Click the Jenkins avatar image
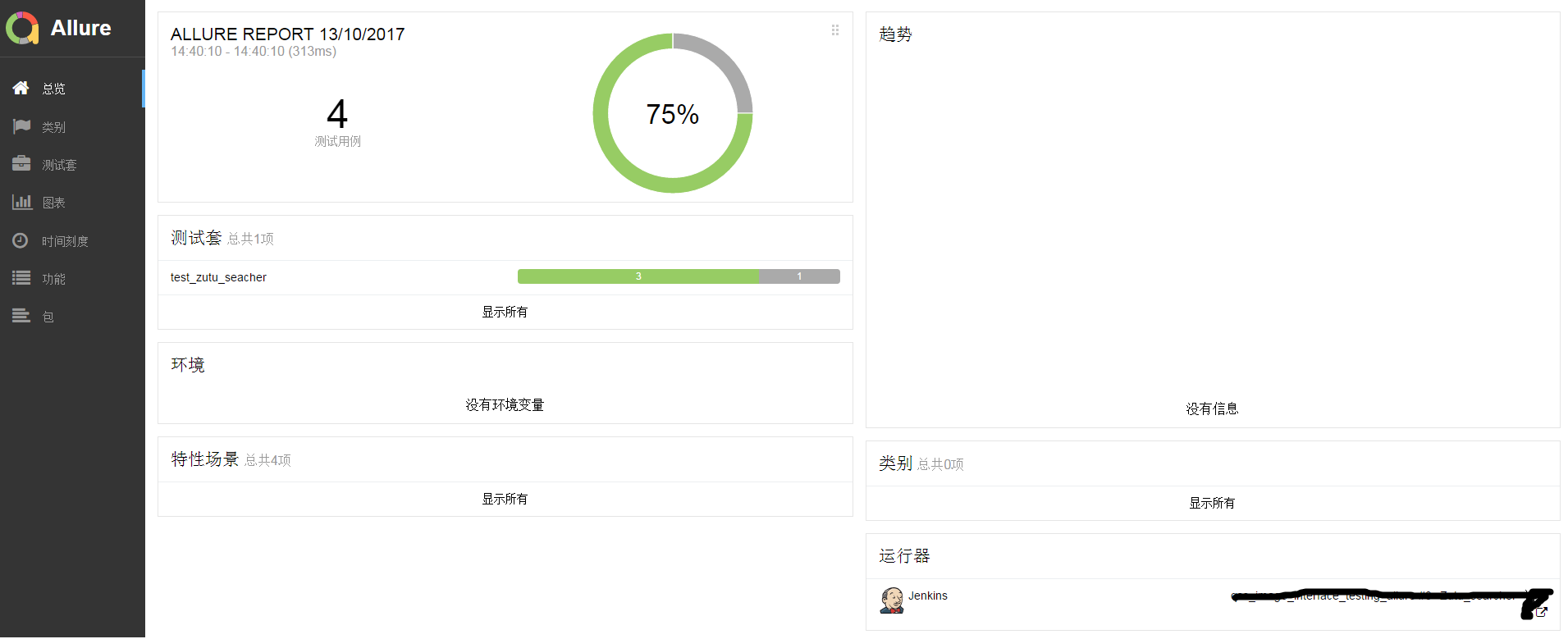The width and height of the screenshot is (1568, 639). pyautogui.click(x=891, y=600)
